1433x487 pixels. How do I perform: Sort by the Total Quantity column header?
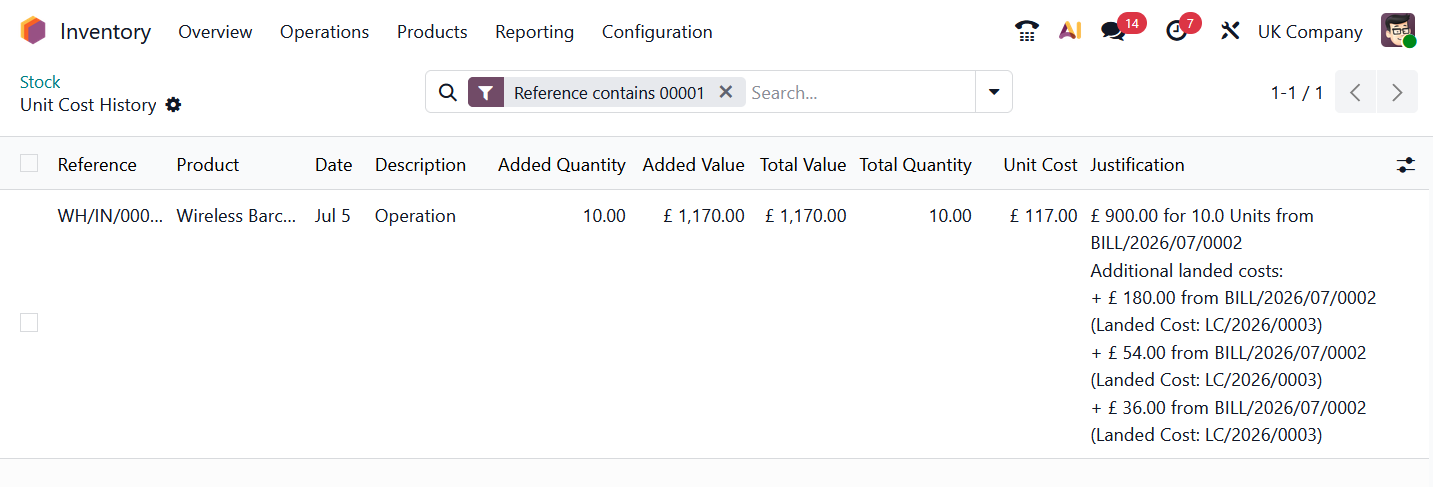(x=915, y=165)
